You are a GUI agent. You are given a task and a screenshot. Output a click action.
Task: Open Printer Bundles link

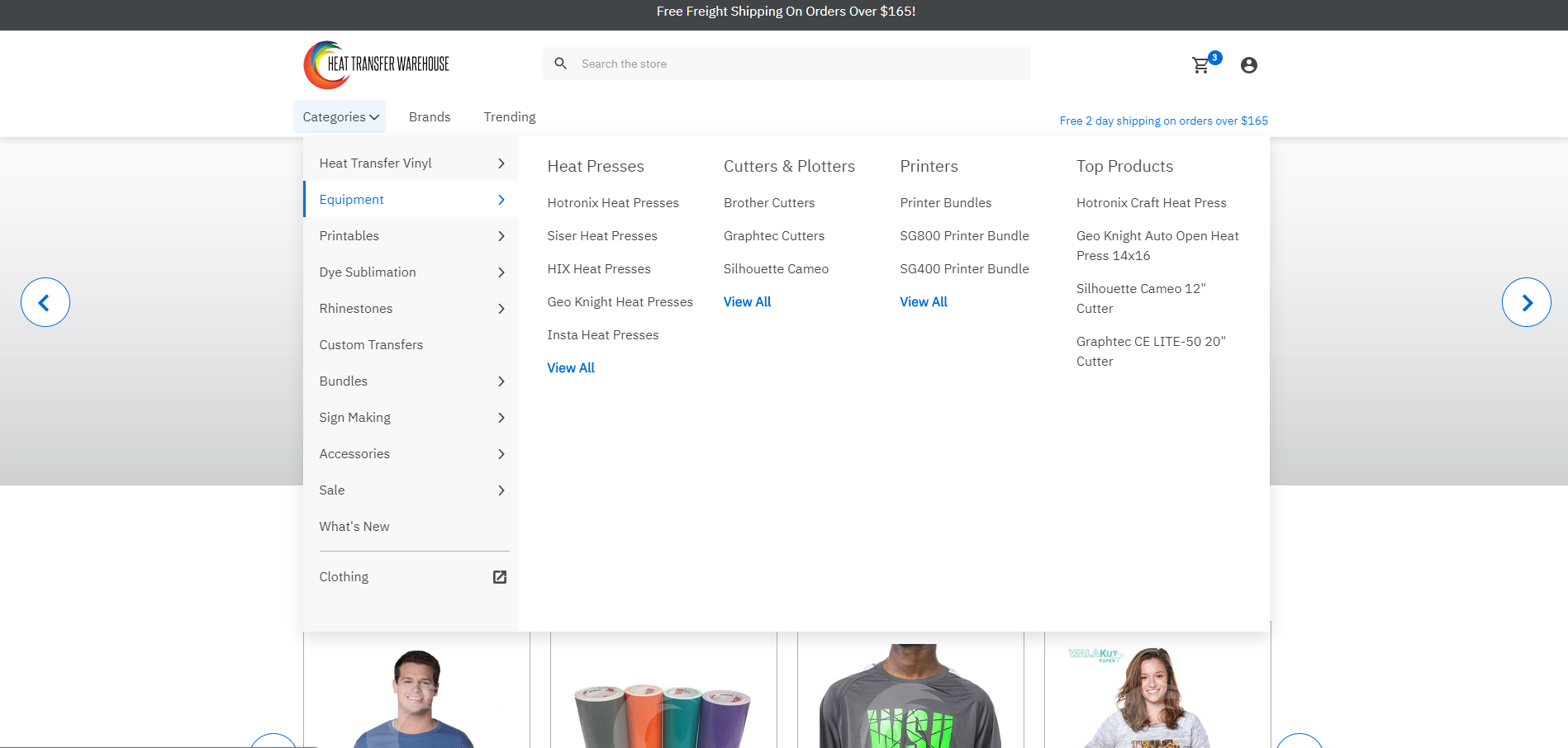[x=946, y=203]
